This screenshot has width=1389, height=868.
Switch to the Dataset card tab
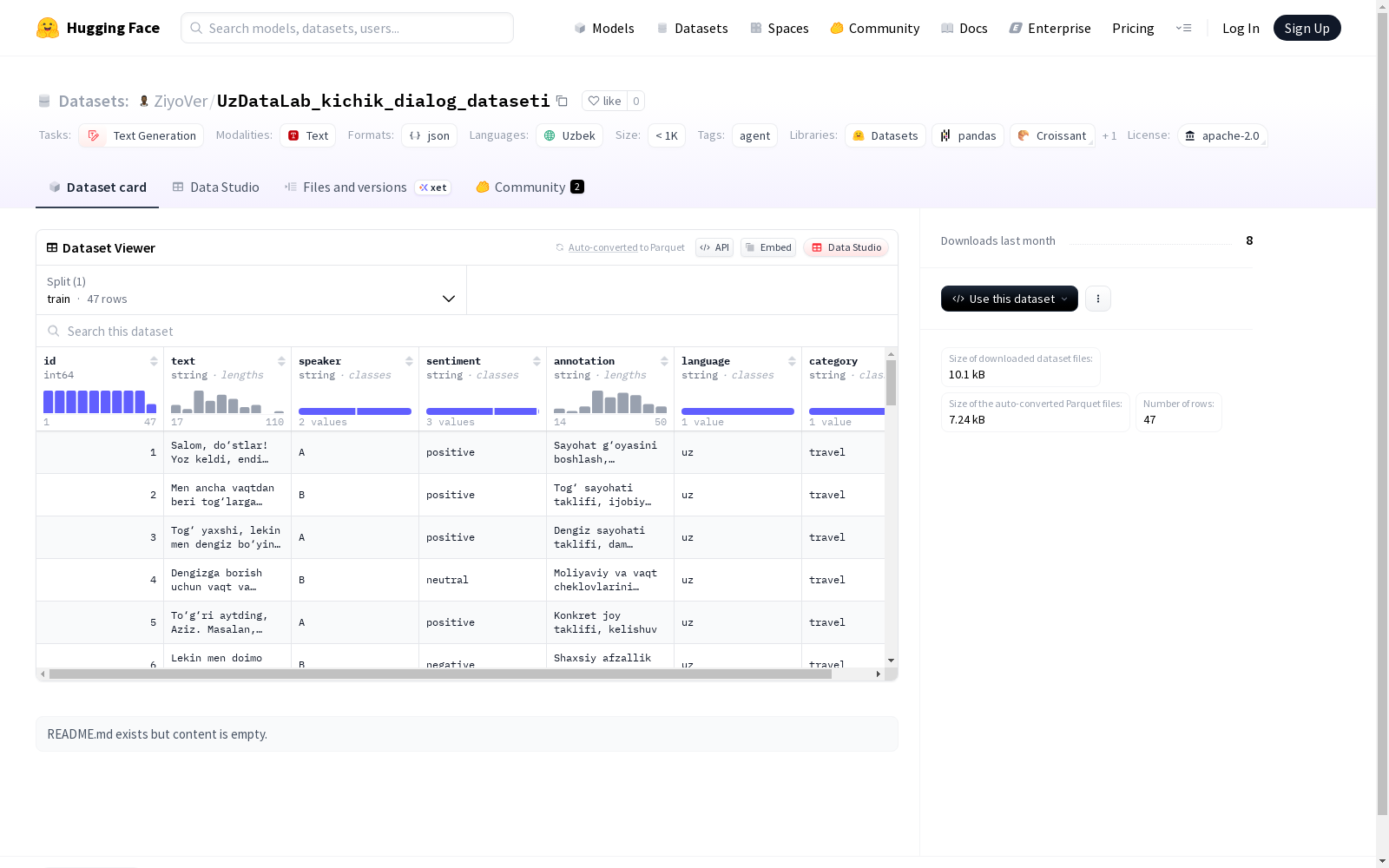click(x=97, y=187)
